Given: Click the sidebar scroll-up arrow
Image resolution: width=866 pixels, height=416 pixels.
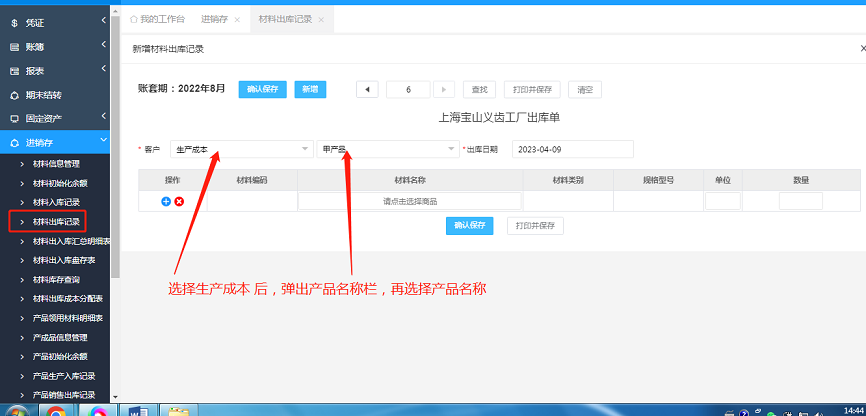Looking at the screenshot, I should (115, 10).
